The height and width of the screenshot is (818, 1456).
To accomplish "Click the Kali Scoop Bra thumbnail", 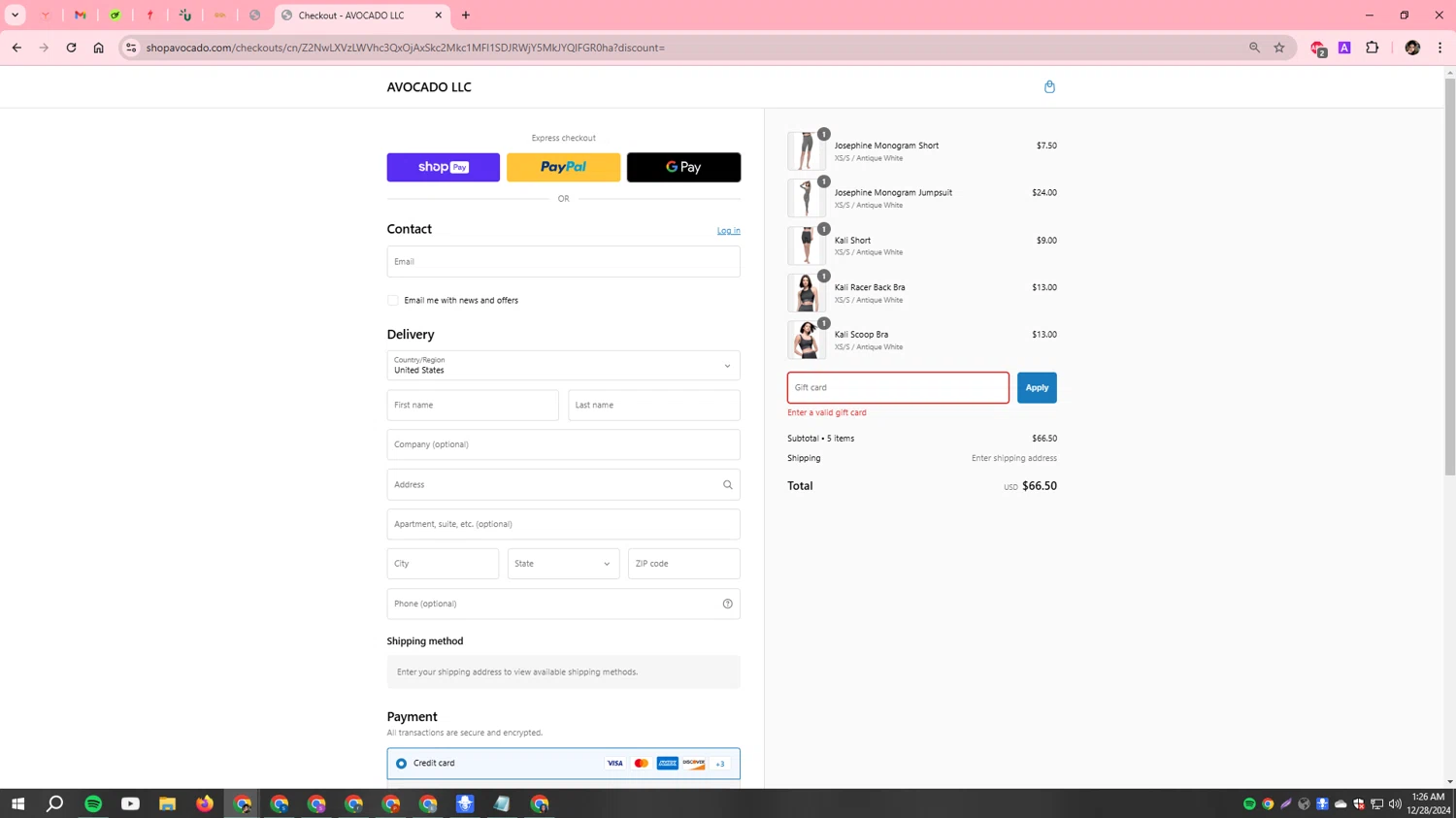I will pos(807,341).
